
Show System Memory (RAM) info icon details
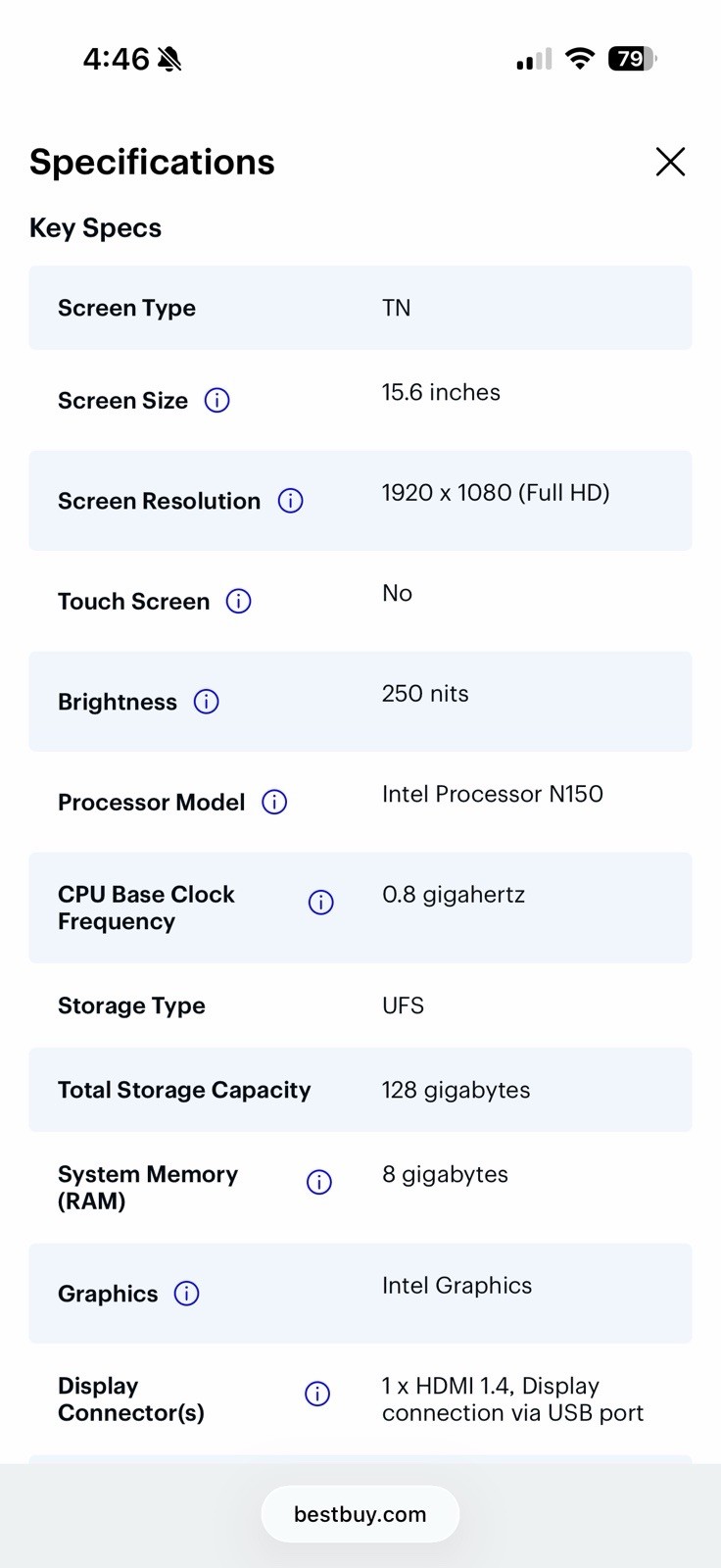pyautogui.click(x=319, y=1182)
